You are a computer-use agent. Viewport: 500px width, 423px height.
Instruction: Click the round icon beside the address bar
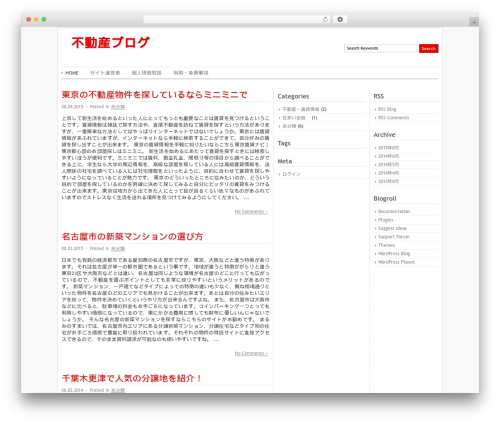[340, 19]
